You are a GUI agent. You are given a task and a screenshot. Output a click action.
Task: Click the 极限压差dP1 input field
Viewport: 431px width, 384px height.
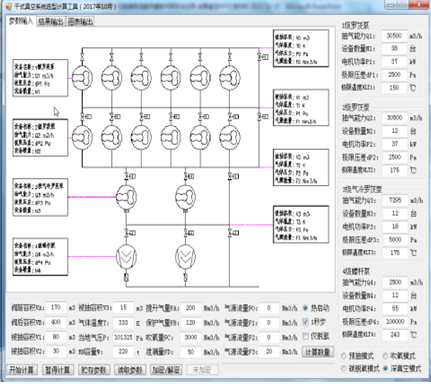(394, 75)
